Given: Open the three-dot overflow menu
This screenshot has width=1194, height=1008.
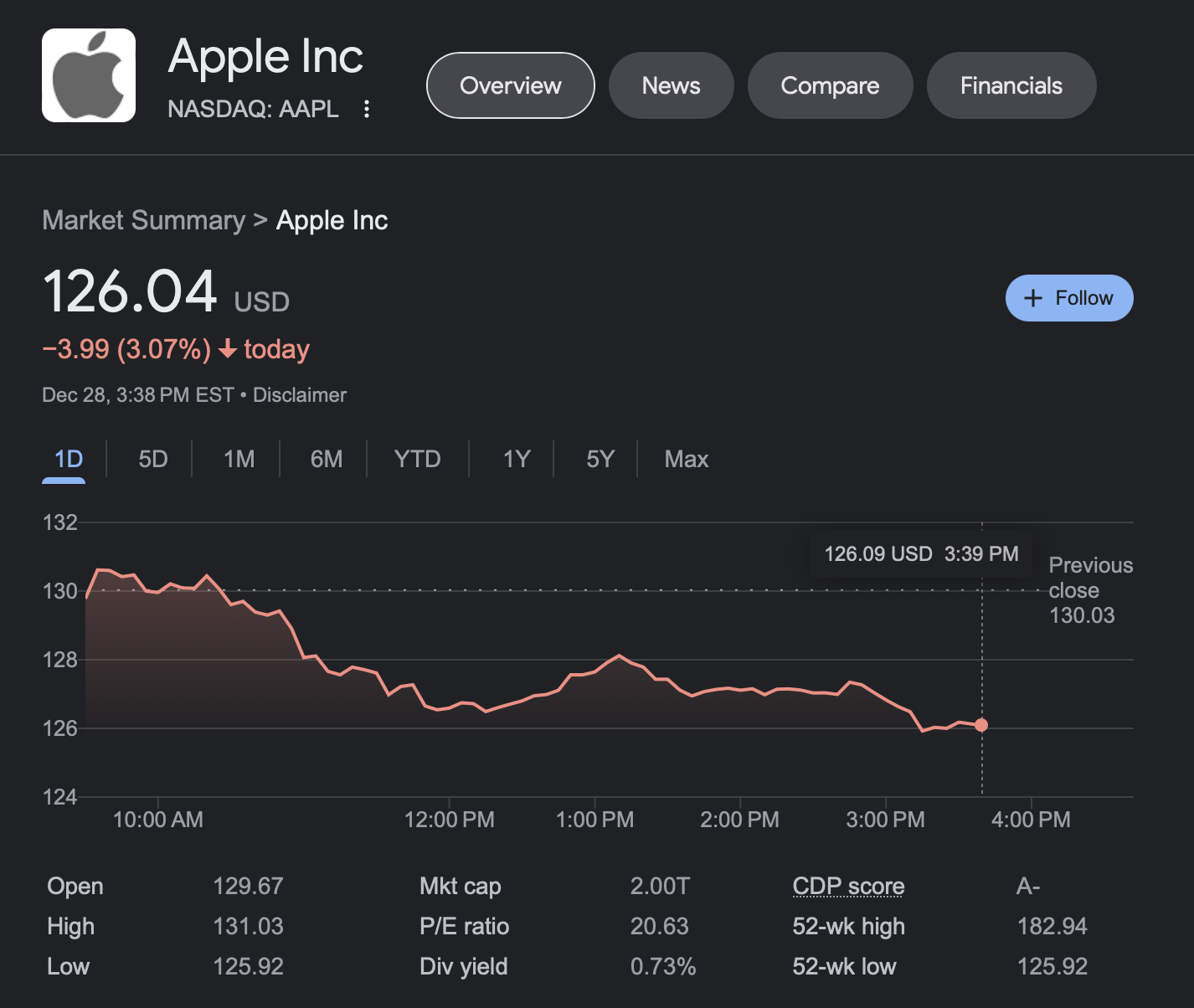Looking at the screenshot, I should (x=367, y=110).
